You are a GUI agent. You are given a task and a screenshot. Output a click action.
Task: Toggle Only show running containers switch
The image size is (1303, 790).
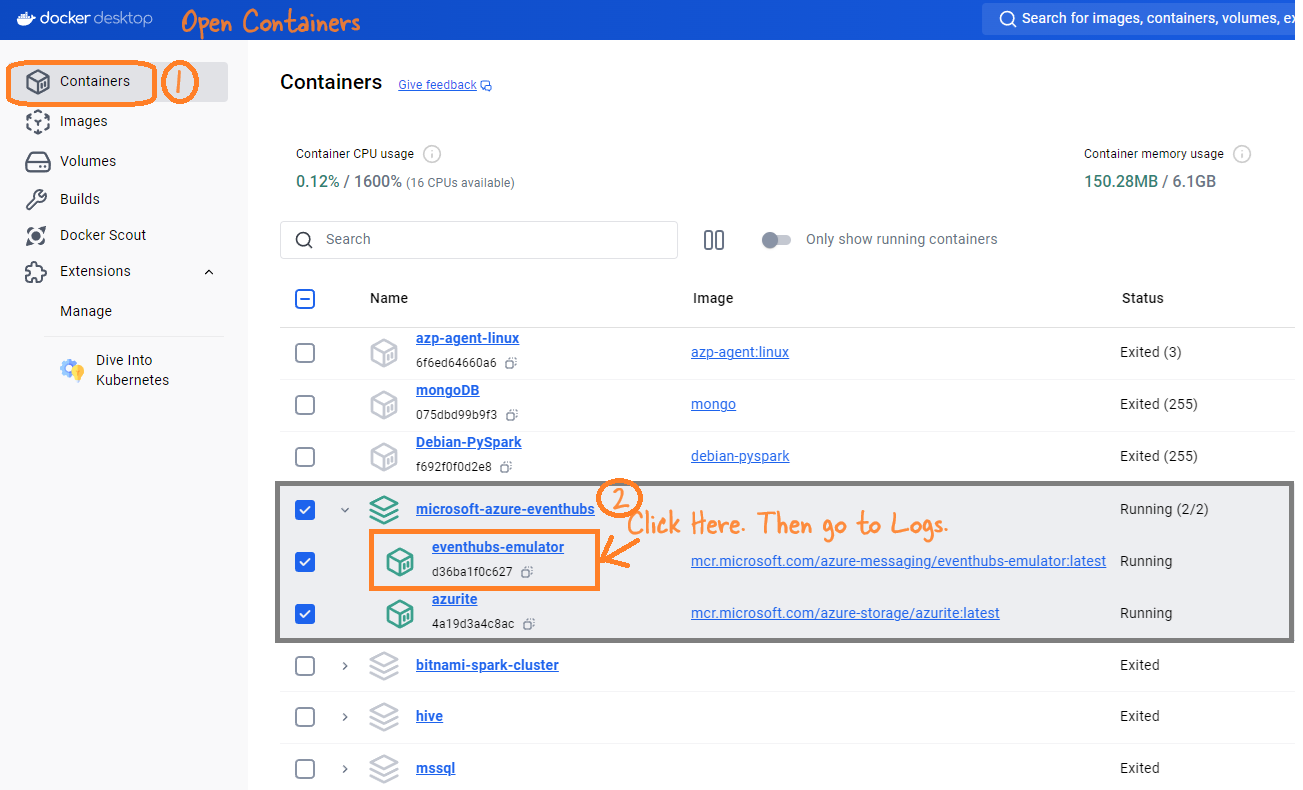pos(776,240)
